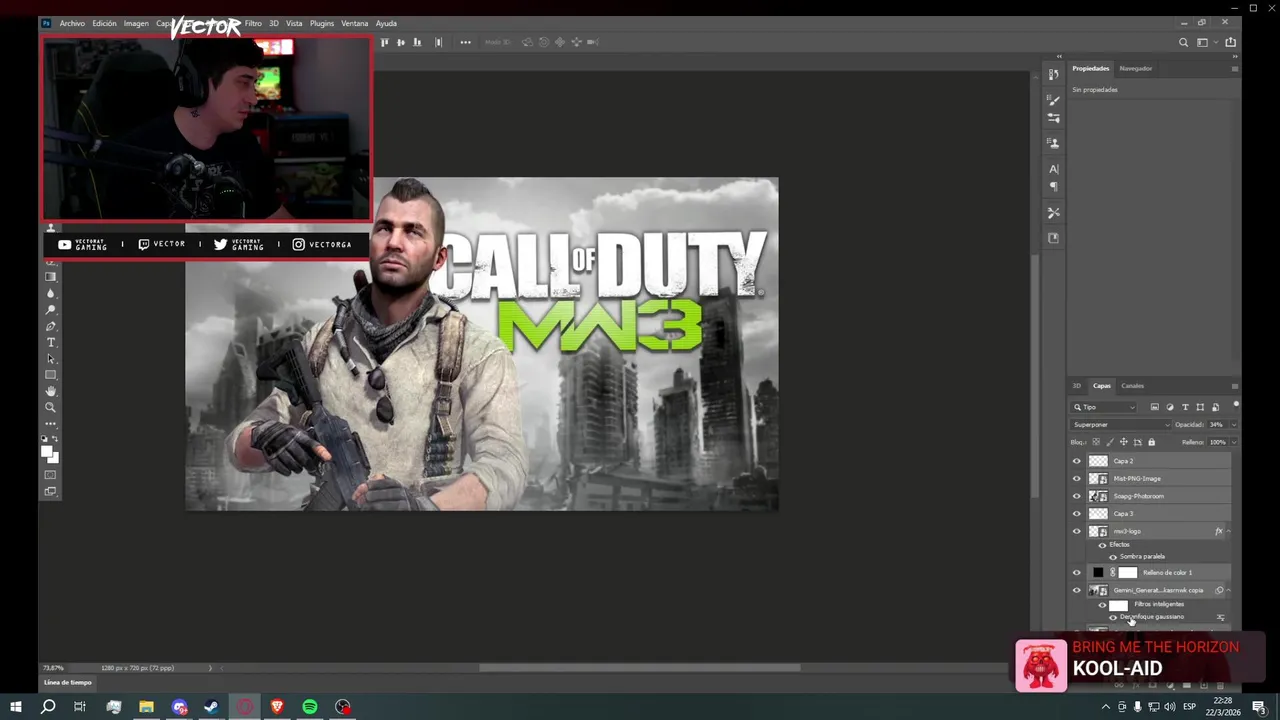Open the options bar three-dots menu
This screenshot has width=1280, height=720.
pyautogui.click(x=465, y=42)
